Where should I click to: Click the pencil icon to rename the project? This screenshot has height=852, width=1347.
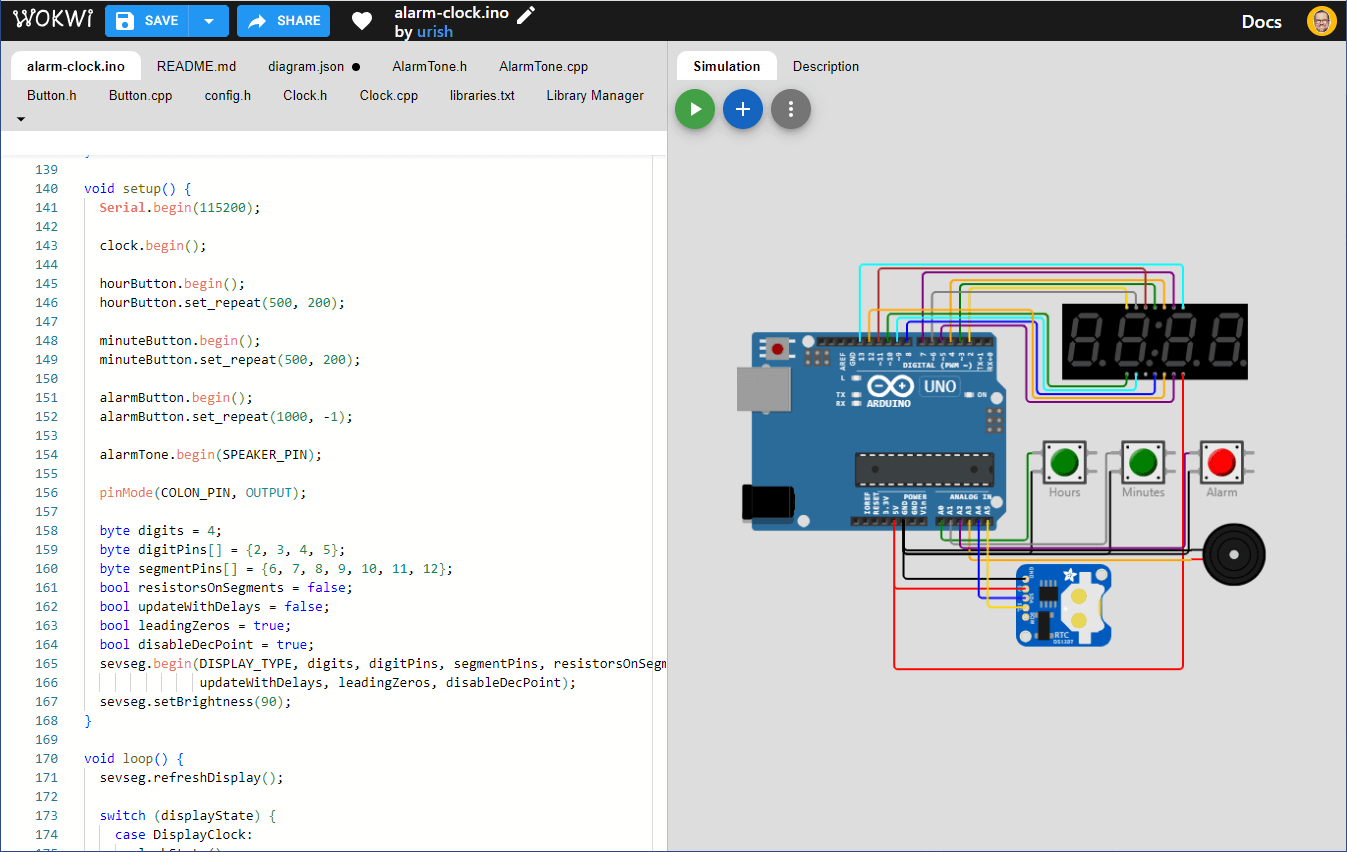click(526, 13)
